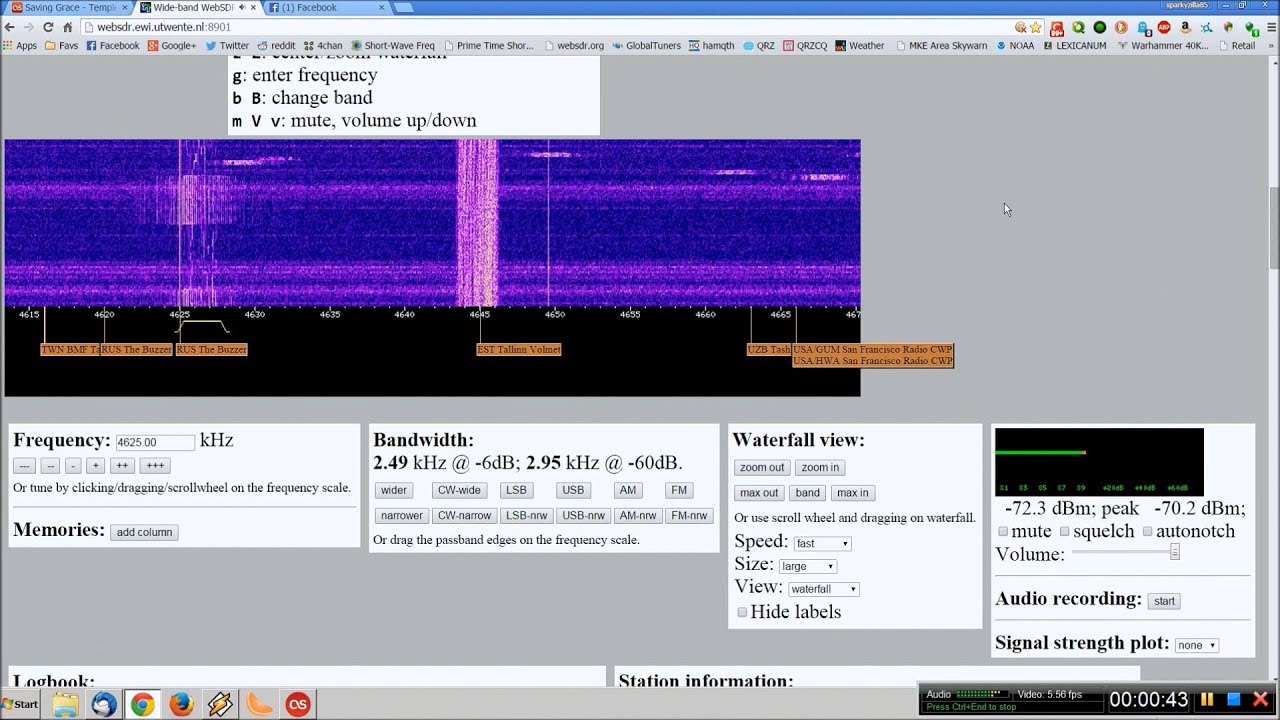Open Thunderbird from the taskbar
1280x720 pixels.
[x=104, y=704]
